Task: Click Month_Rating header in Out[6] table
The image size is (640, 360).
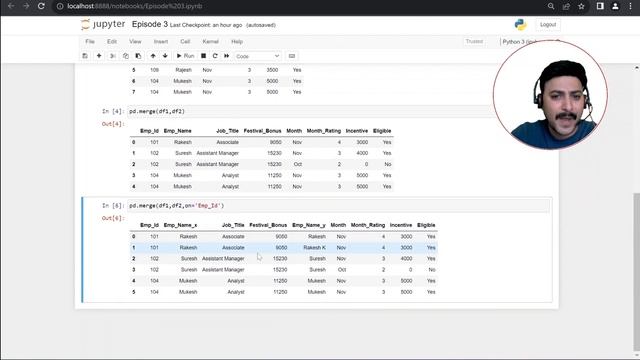Action: (x=368, y=225)
